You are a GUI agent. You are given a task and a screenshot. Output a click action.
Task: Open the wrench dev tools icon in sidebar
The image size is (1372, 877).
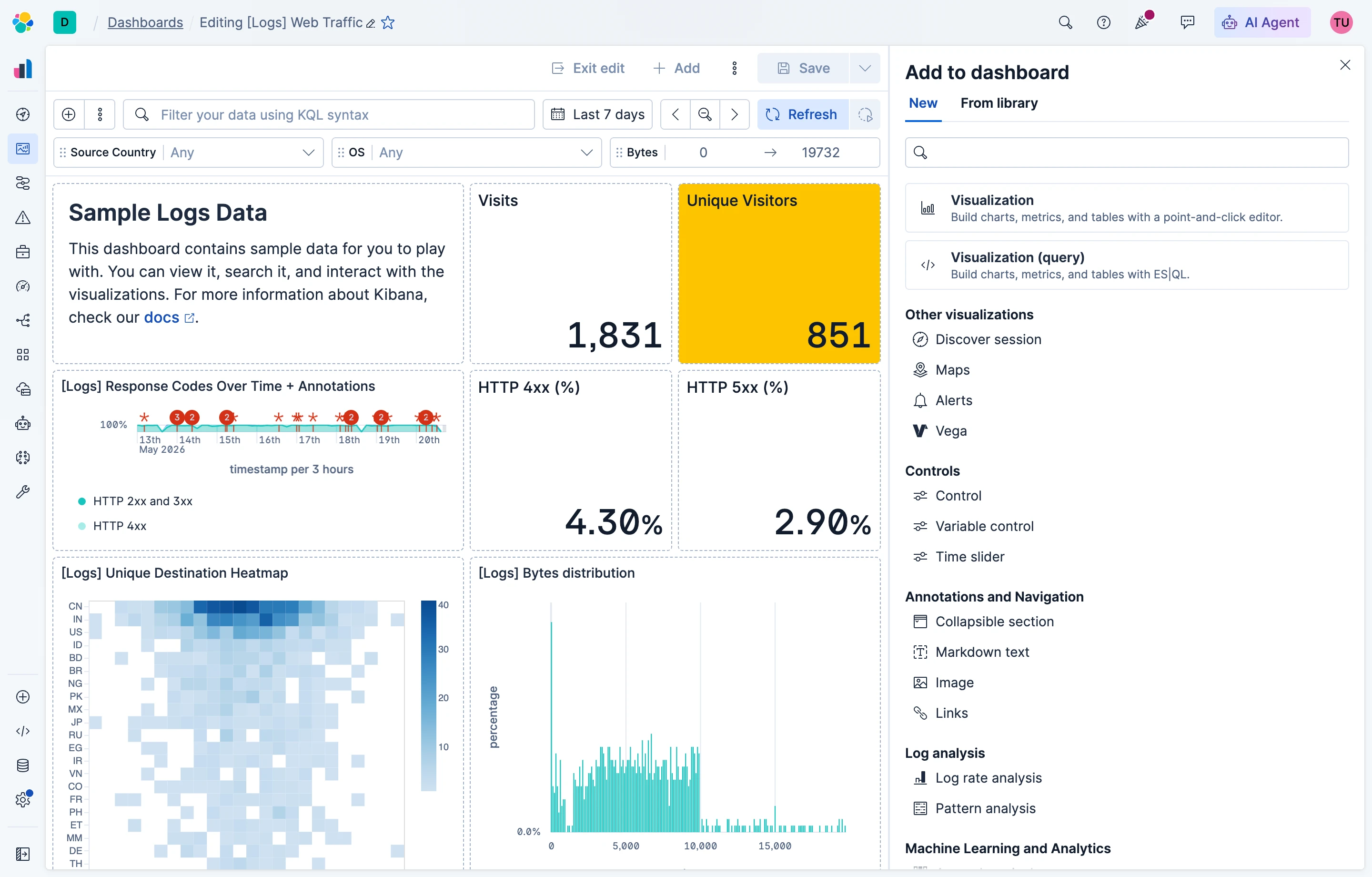23,491
